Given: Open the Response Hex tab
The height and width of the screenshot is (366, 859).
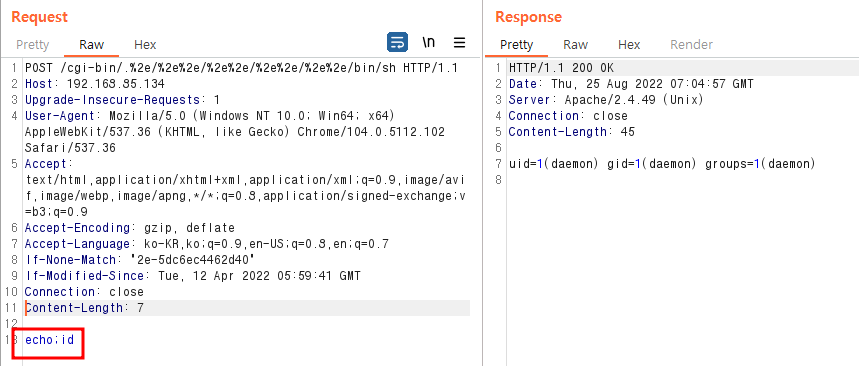Looking at the screenshot, I should coord(629,44).
